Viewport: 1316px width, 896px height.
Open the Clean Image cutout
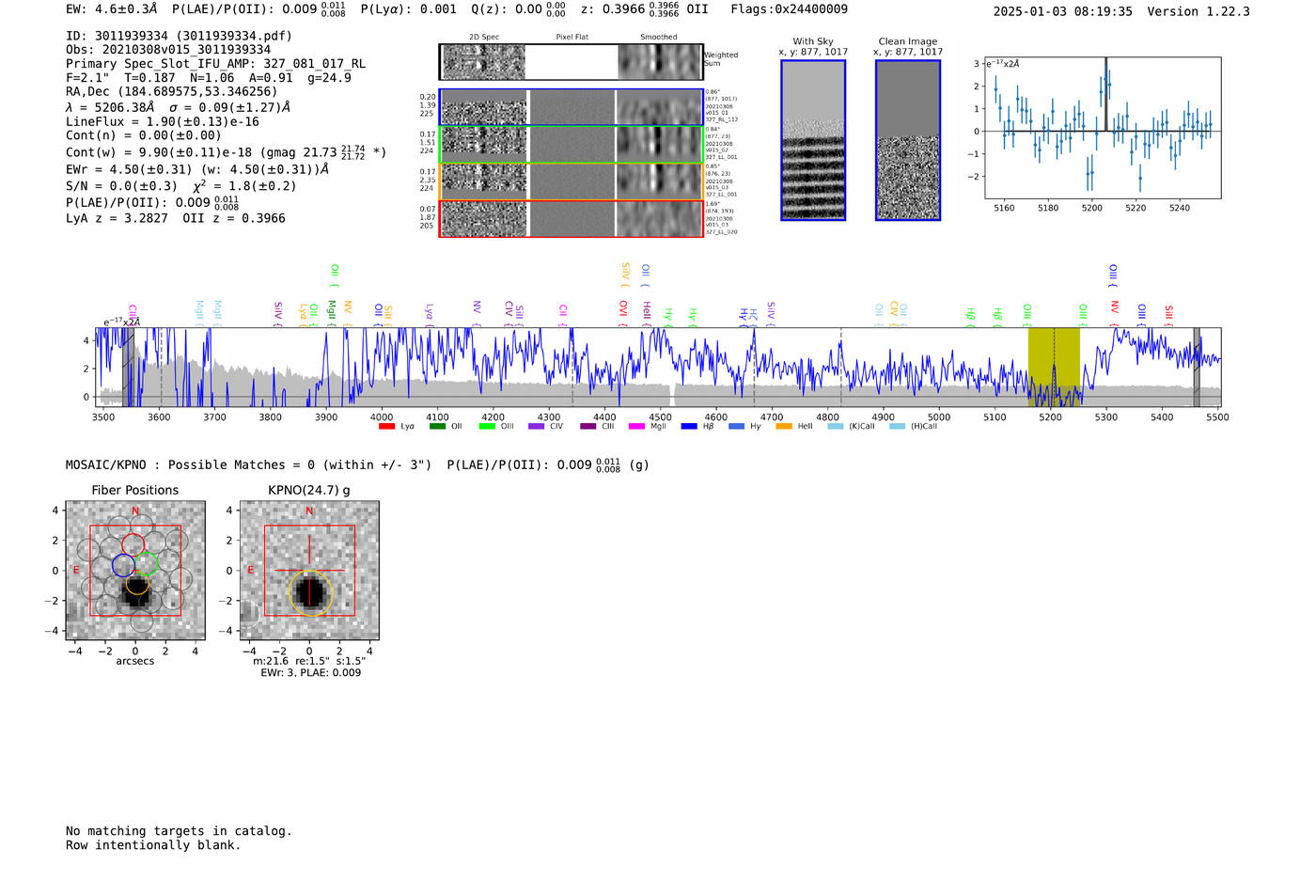908,140
